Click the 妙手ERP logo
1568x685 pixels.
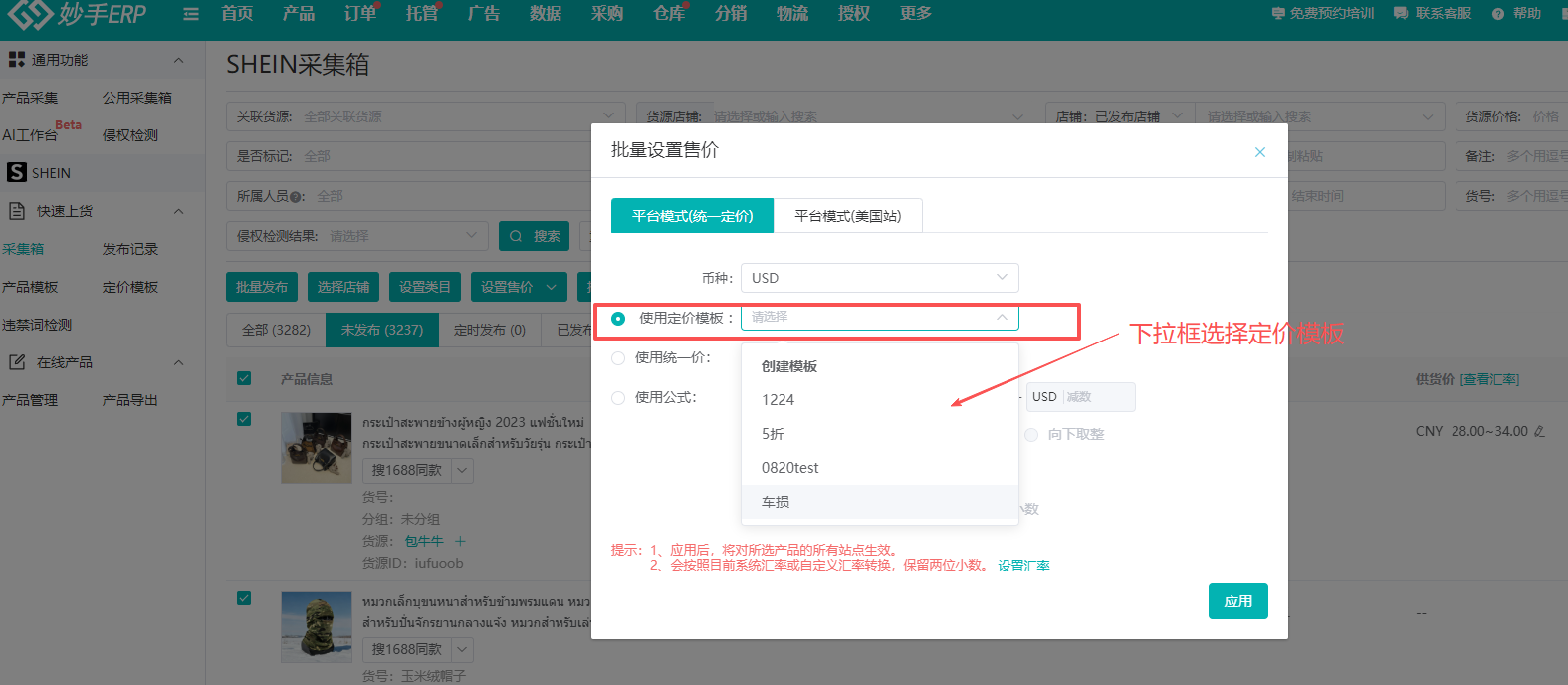tap(78, 14)
